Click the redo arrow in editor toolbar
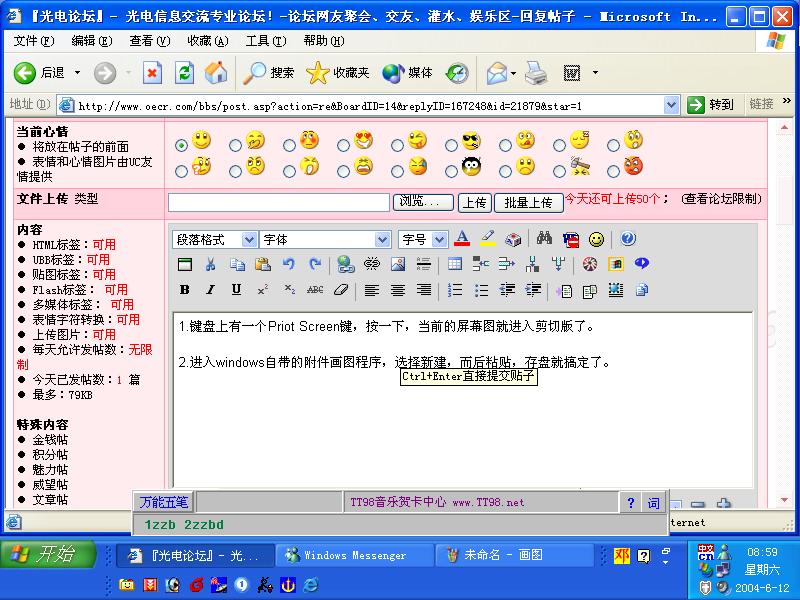Image resolution: width=800 pixels, height=600 pixels. 315,264
